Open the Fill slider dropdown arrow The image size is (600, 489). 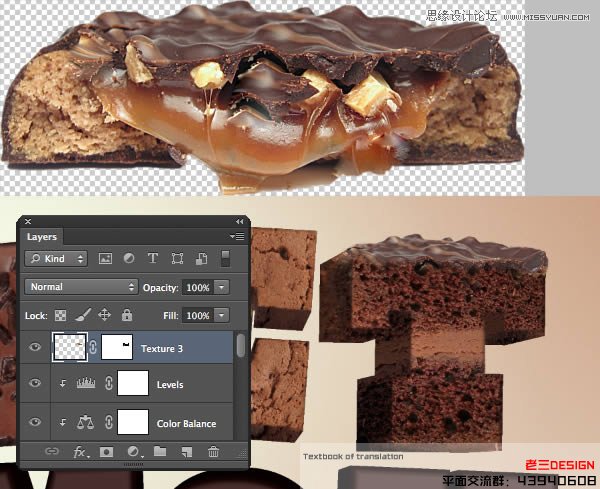point(222,316)
